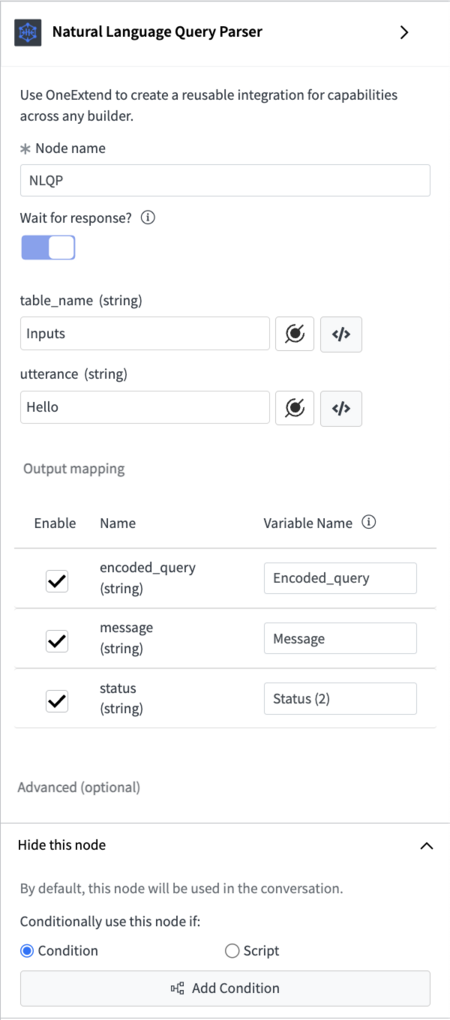The width and height of the screenshot is (450, 1020).
Task: Toggle the Wait for response switch
Action: coord(49,248)
